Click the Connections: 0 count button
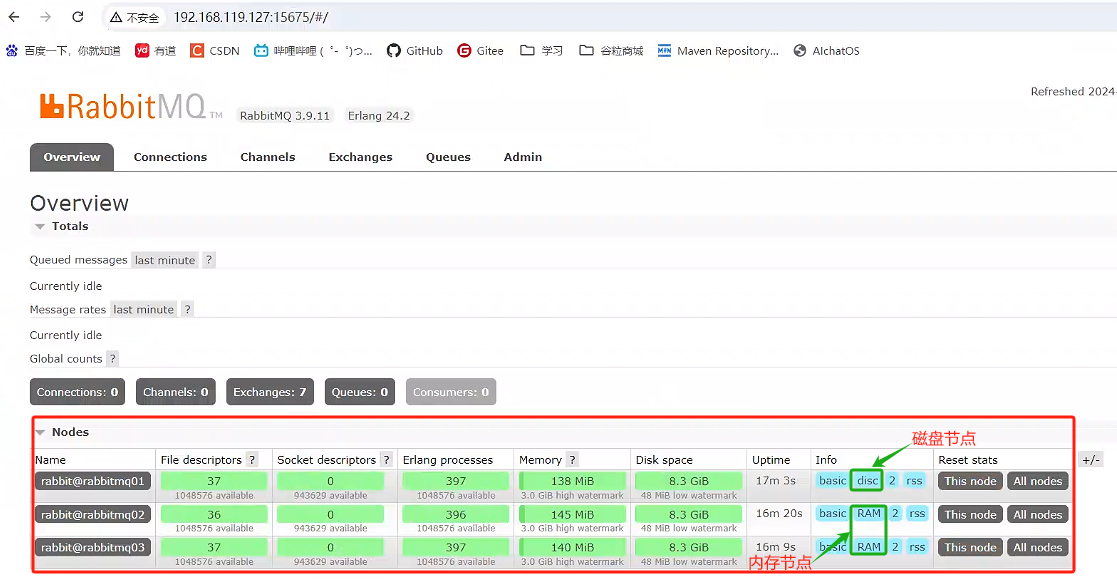 point(78,392)
